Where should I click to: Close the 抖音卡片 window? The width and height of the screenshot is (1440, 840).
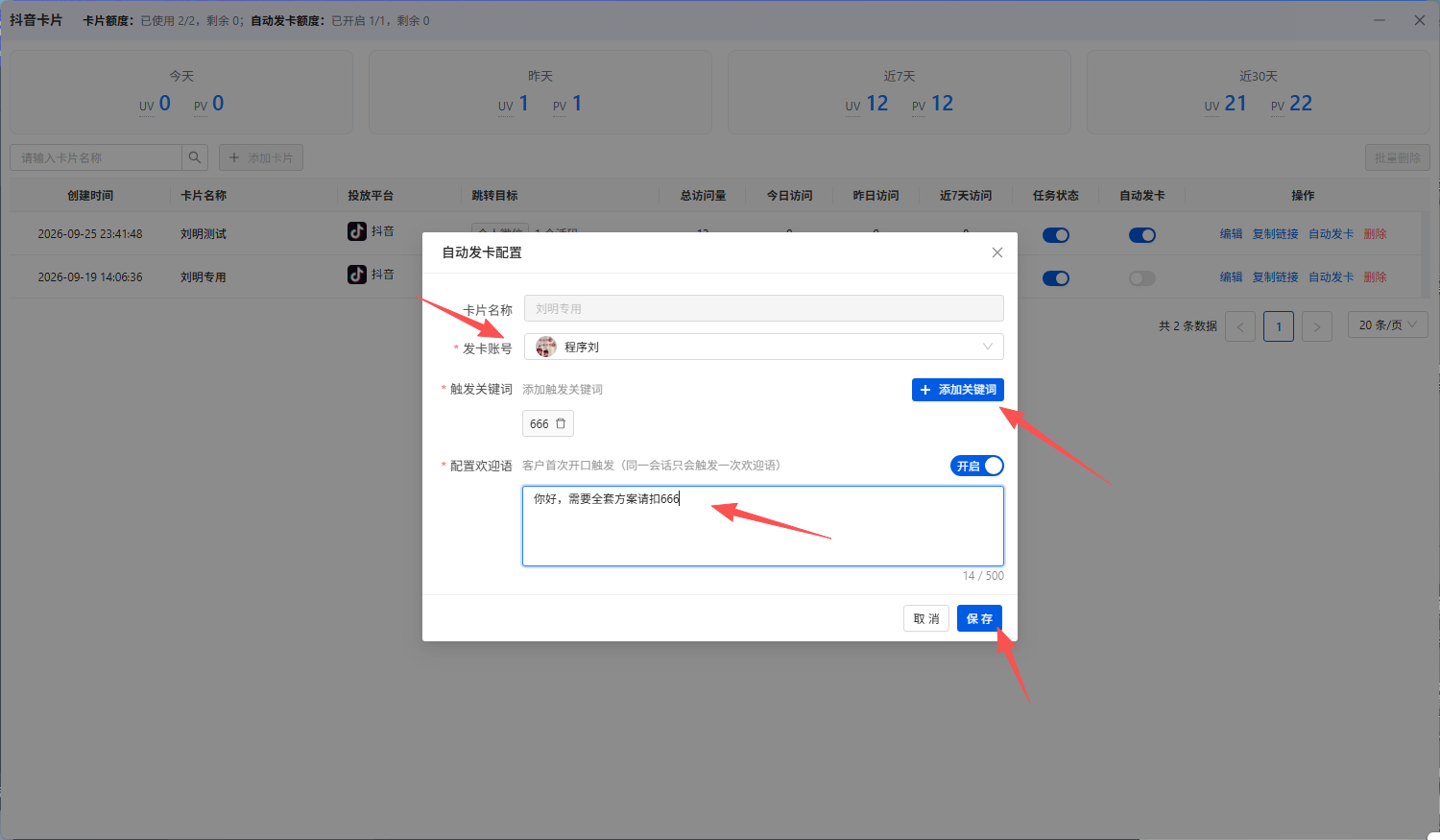(1420, 20)
